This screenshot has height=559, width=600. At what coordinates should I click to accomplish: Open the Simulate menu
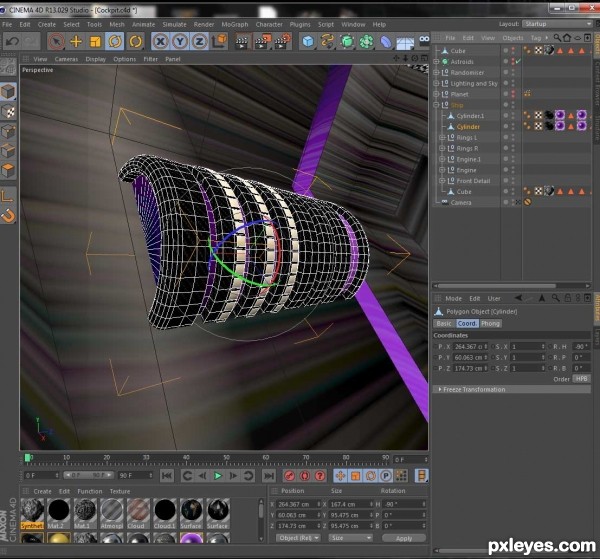tap(174, 24)
